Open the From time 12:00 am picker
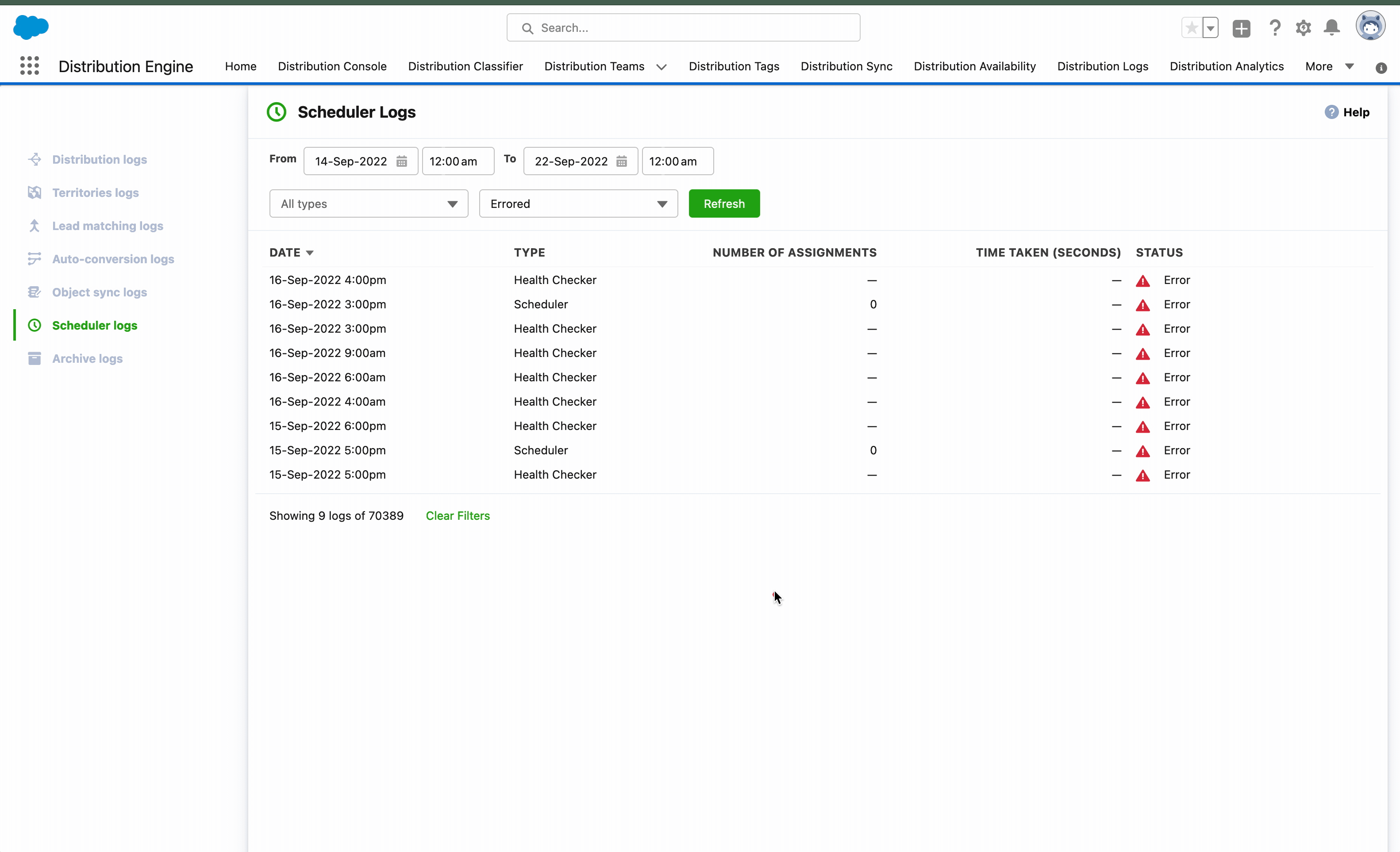Viewport: 1400px width, 852px height. [x=458, y=161]
